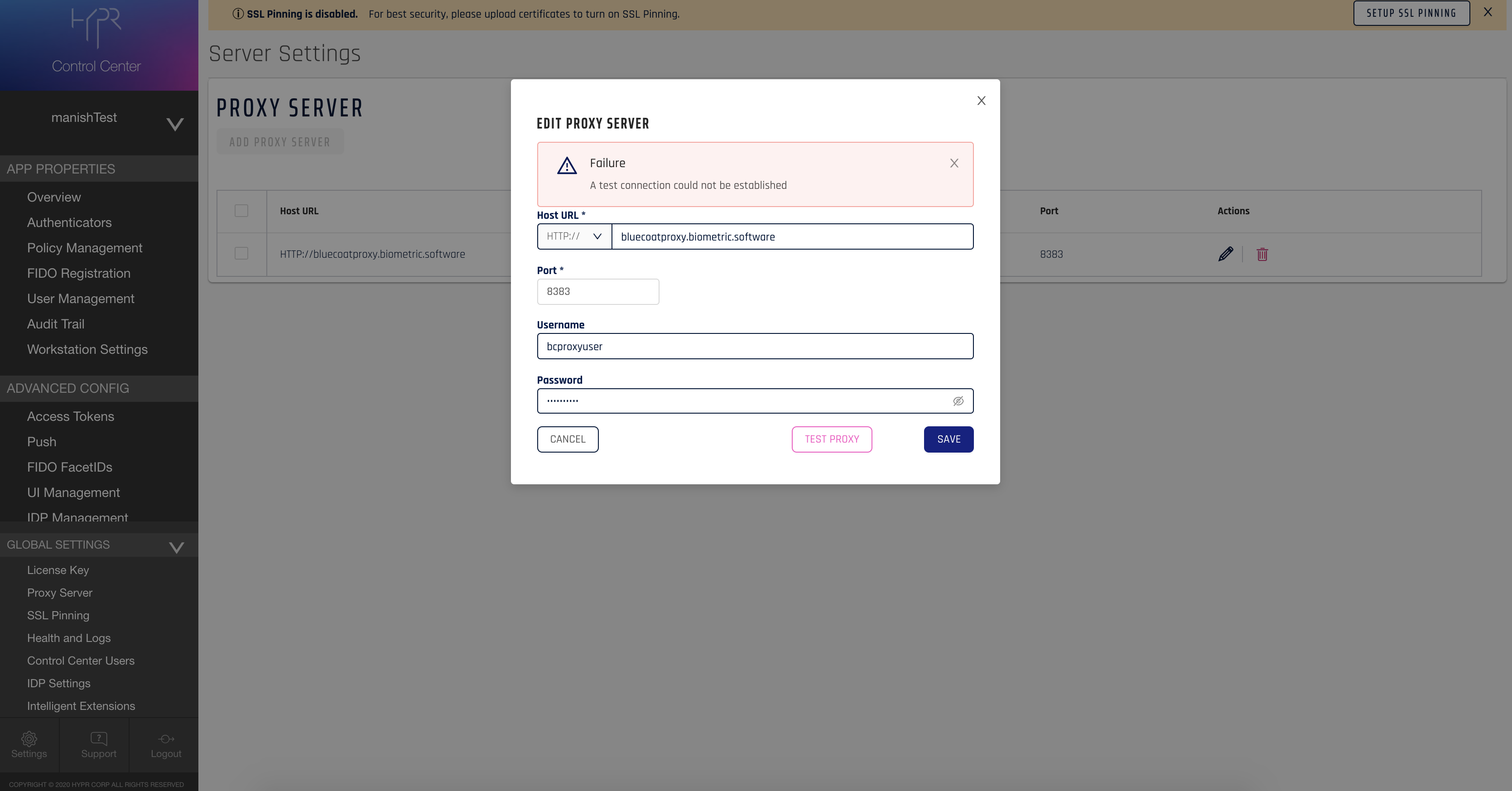Open the HTTP:// protocol dropdown
1512x791 pixels.
click(574, 236)
